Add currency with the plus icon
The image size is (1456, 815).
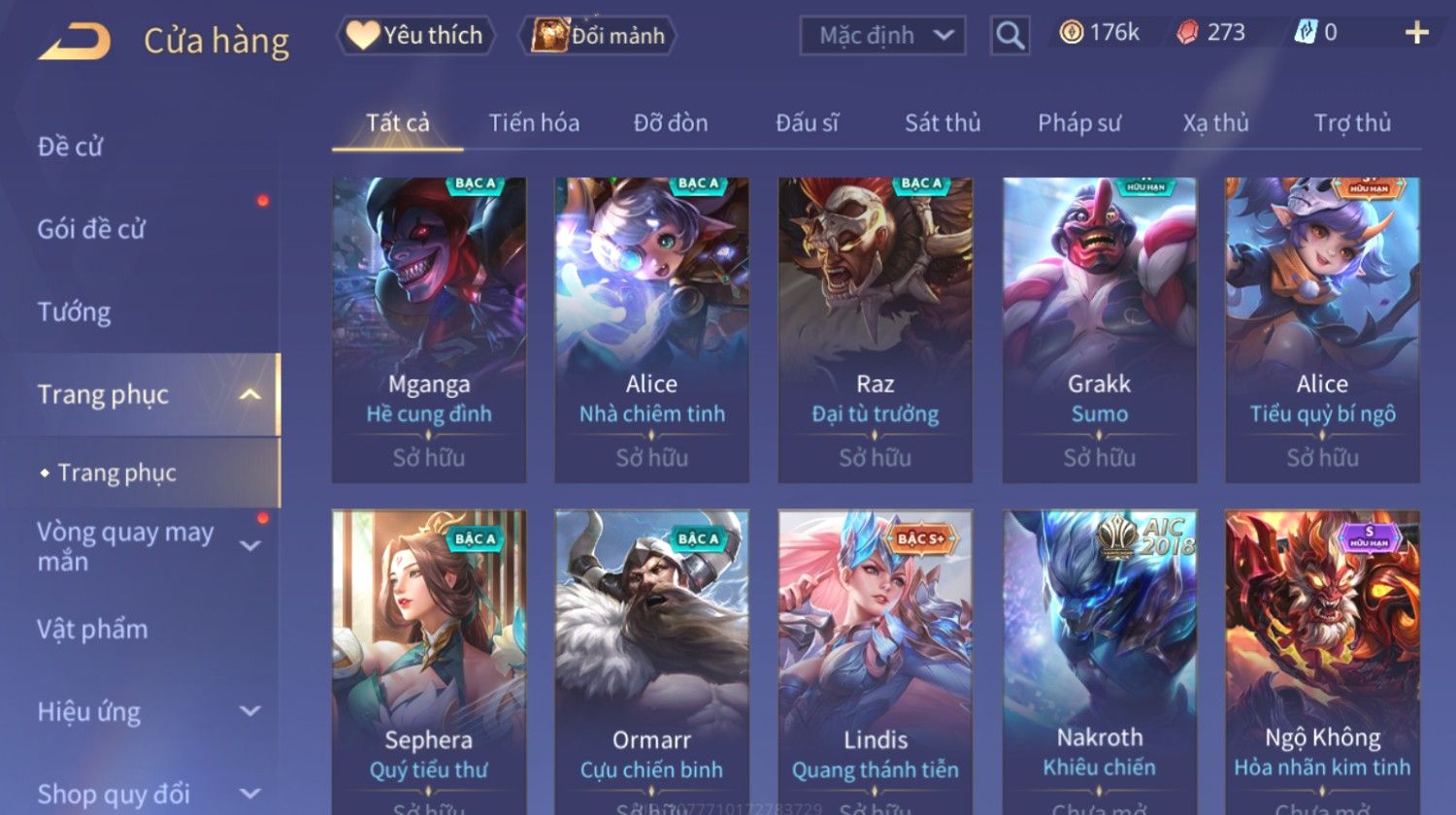tap(1416, 33)
